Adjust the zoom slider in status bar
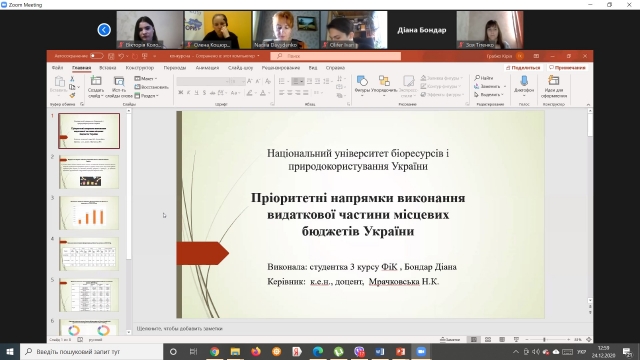The width and height of the screenshot is (640, 360). pos(544,340)
